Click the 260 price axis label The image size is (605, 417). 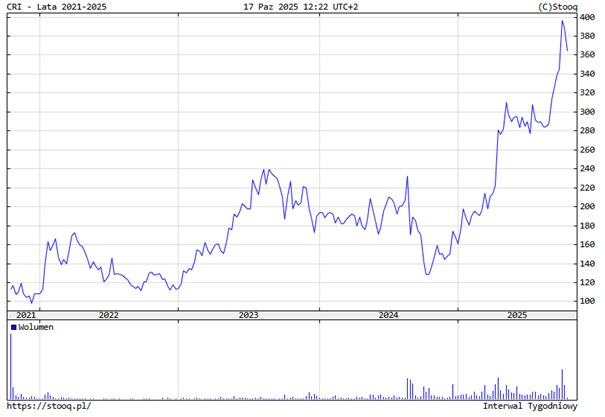click(588, 150)
